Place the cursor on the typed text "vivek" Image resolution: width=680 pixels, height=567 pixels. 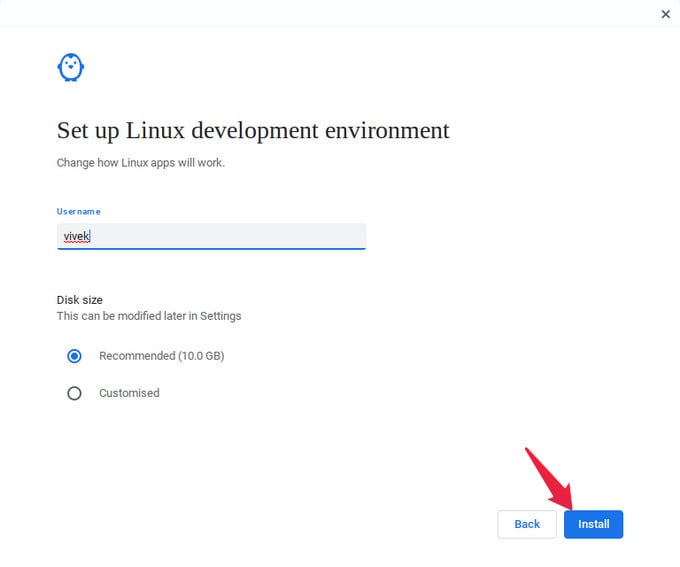point(76,236)
